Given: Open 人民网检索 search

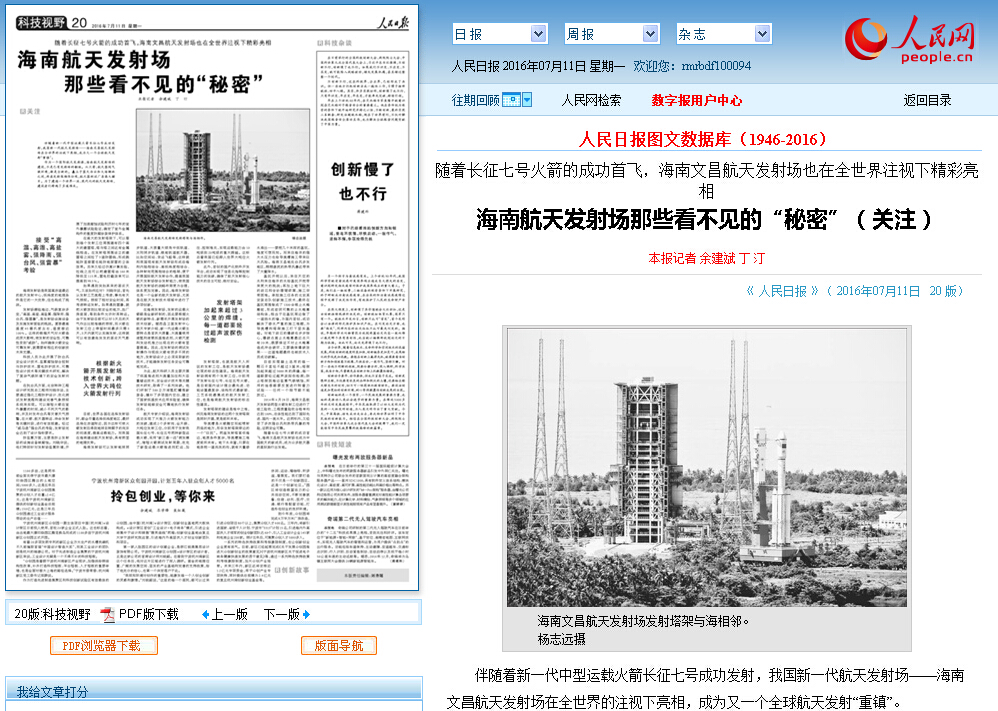Looking at the screenshot, I should point(591,100).
